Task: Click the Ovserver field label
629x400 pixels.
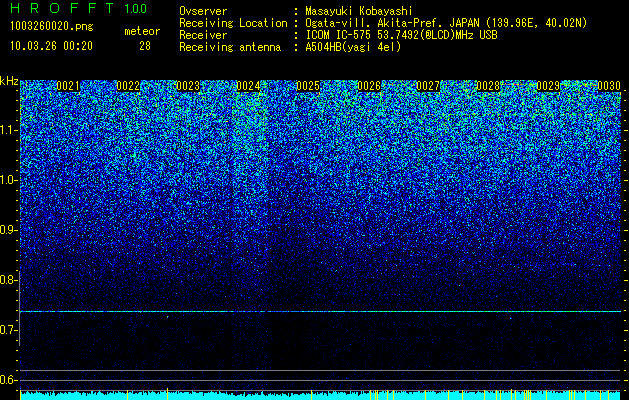Action: [203, 11]
